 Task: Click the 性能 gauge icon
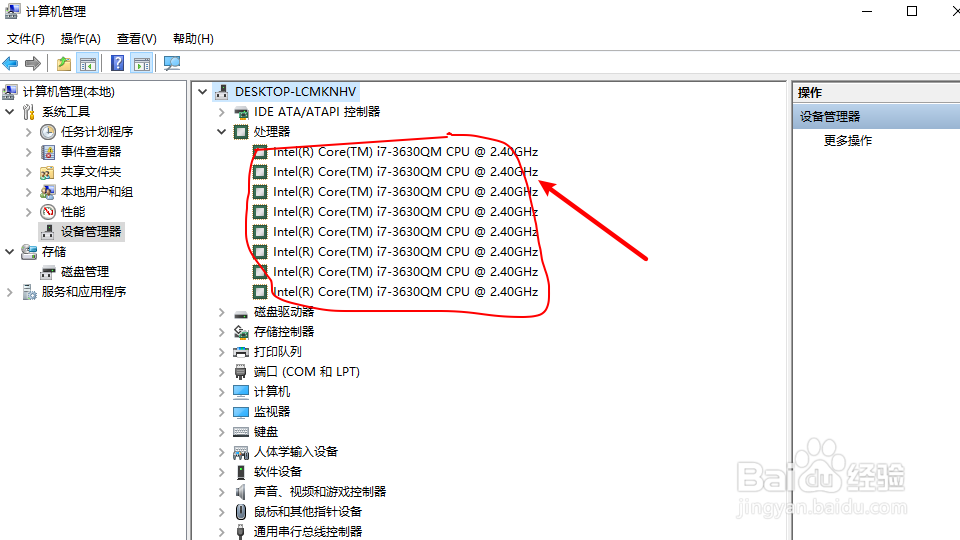pyautogui.click(x=48, y=212)
